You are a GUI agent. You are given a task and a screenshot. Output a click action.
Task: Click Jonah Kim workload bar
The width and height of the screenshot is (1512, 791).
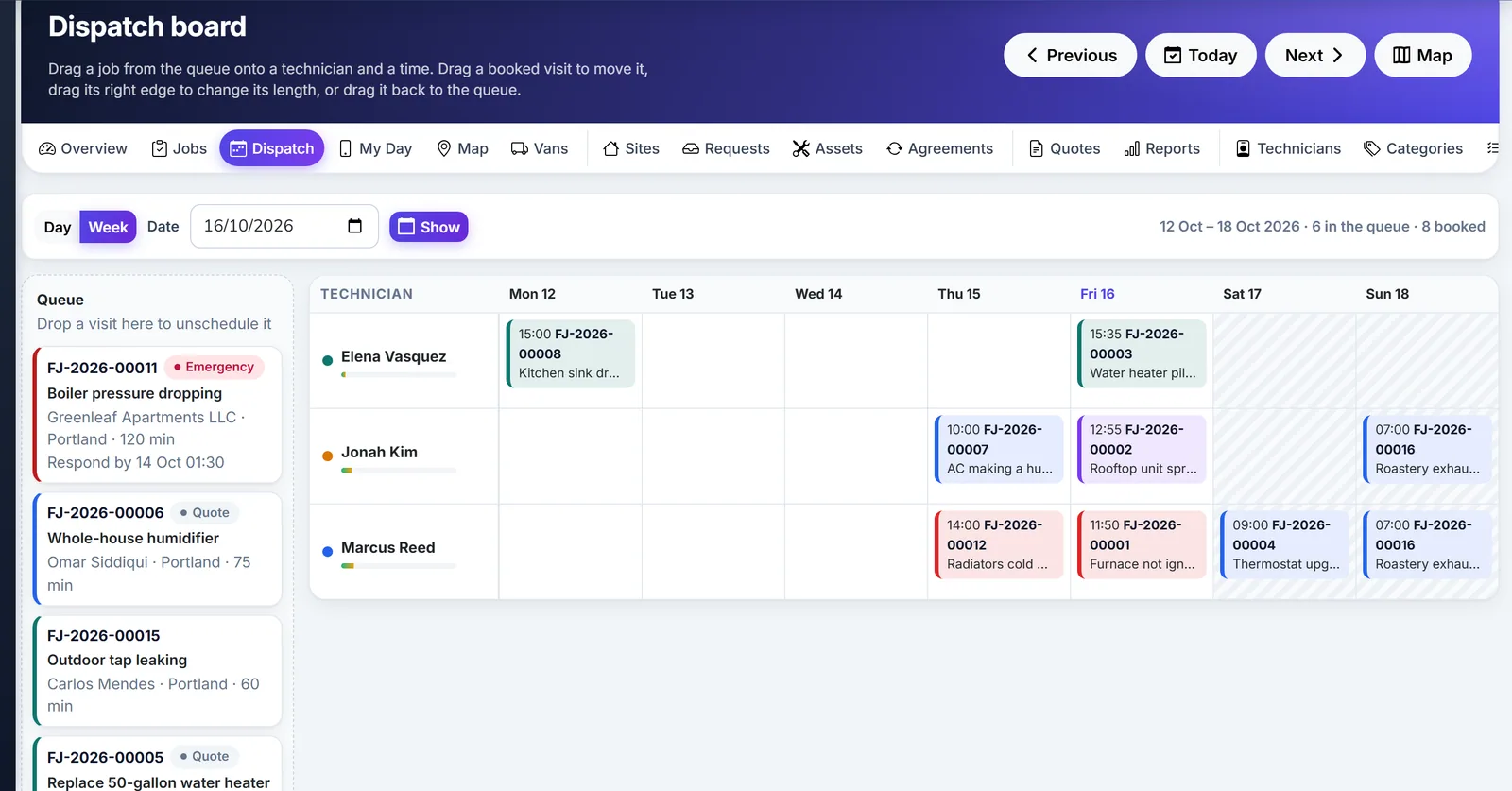point(399,471)
